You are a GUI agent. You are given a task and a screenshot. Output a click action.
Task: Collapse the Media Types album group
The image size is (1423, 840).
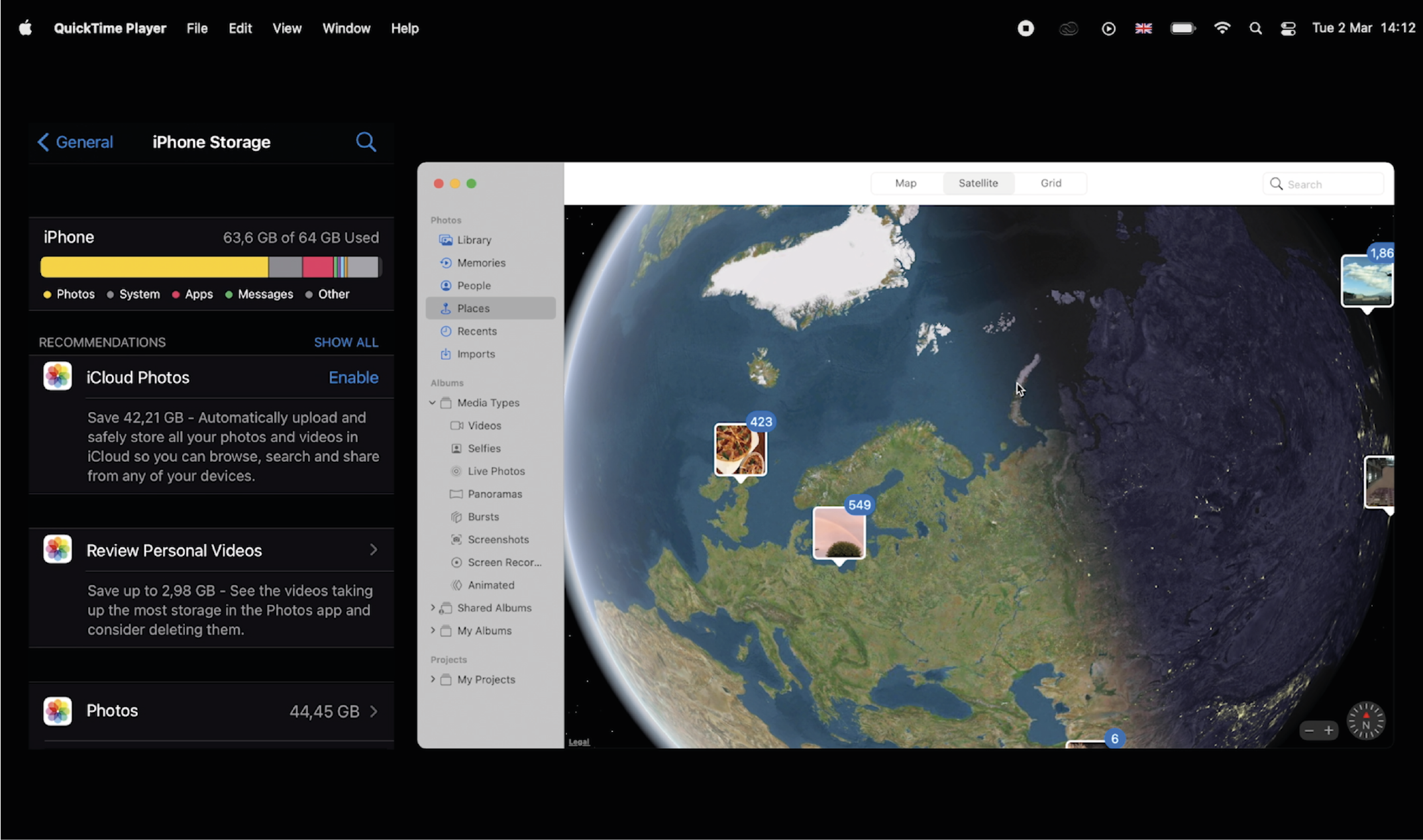433,403
